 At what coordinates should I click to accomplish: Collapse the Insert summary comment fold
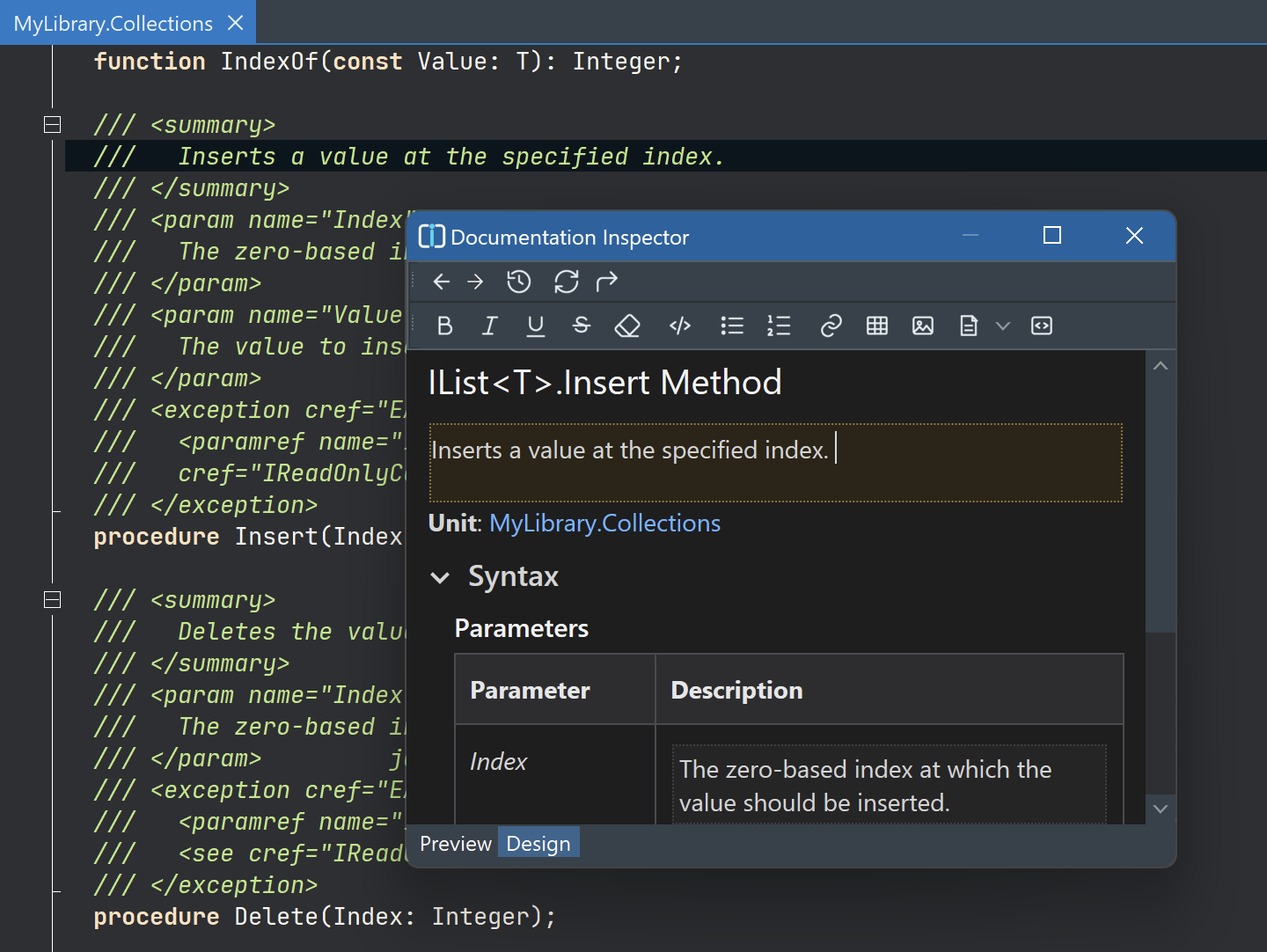[53, 124]
